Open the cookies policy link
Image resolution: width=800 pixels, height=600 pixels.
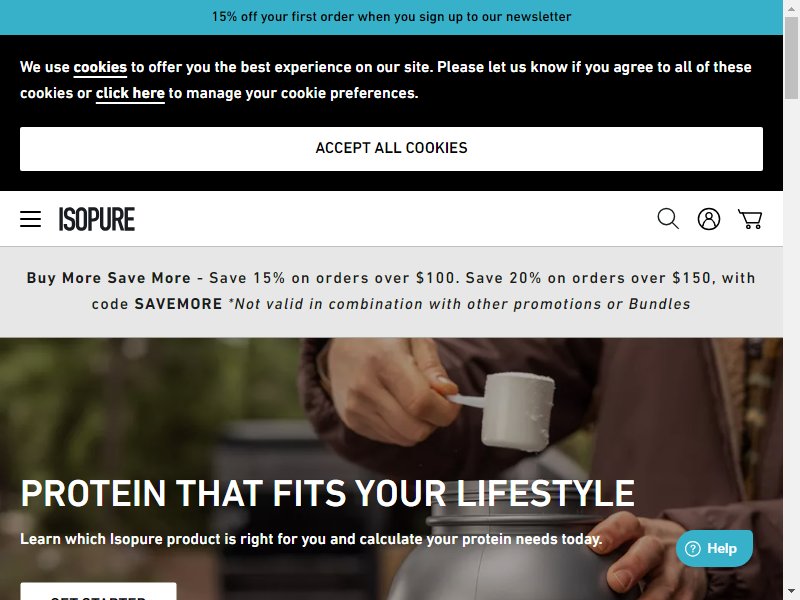point(100,67)
